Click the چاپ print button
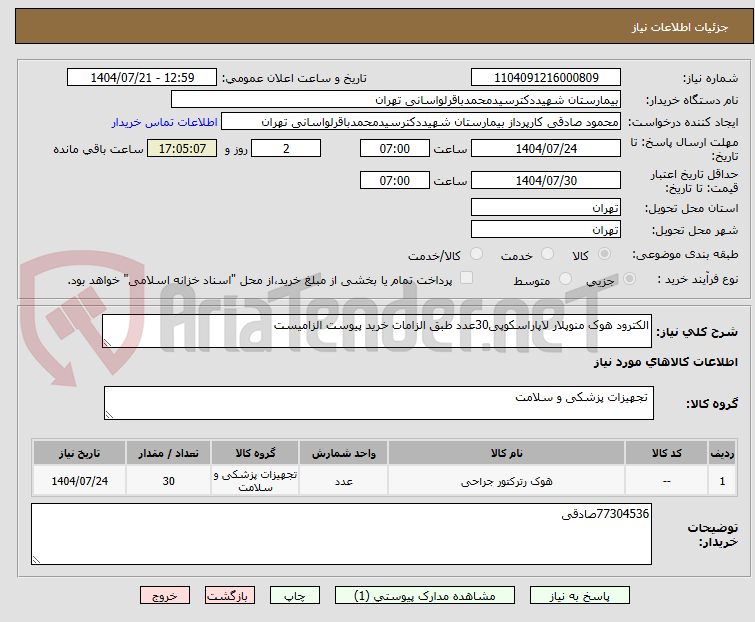 click(295, 596)
